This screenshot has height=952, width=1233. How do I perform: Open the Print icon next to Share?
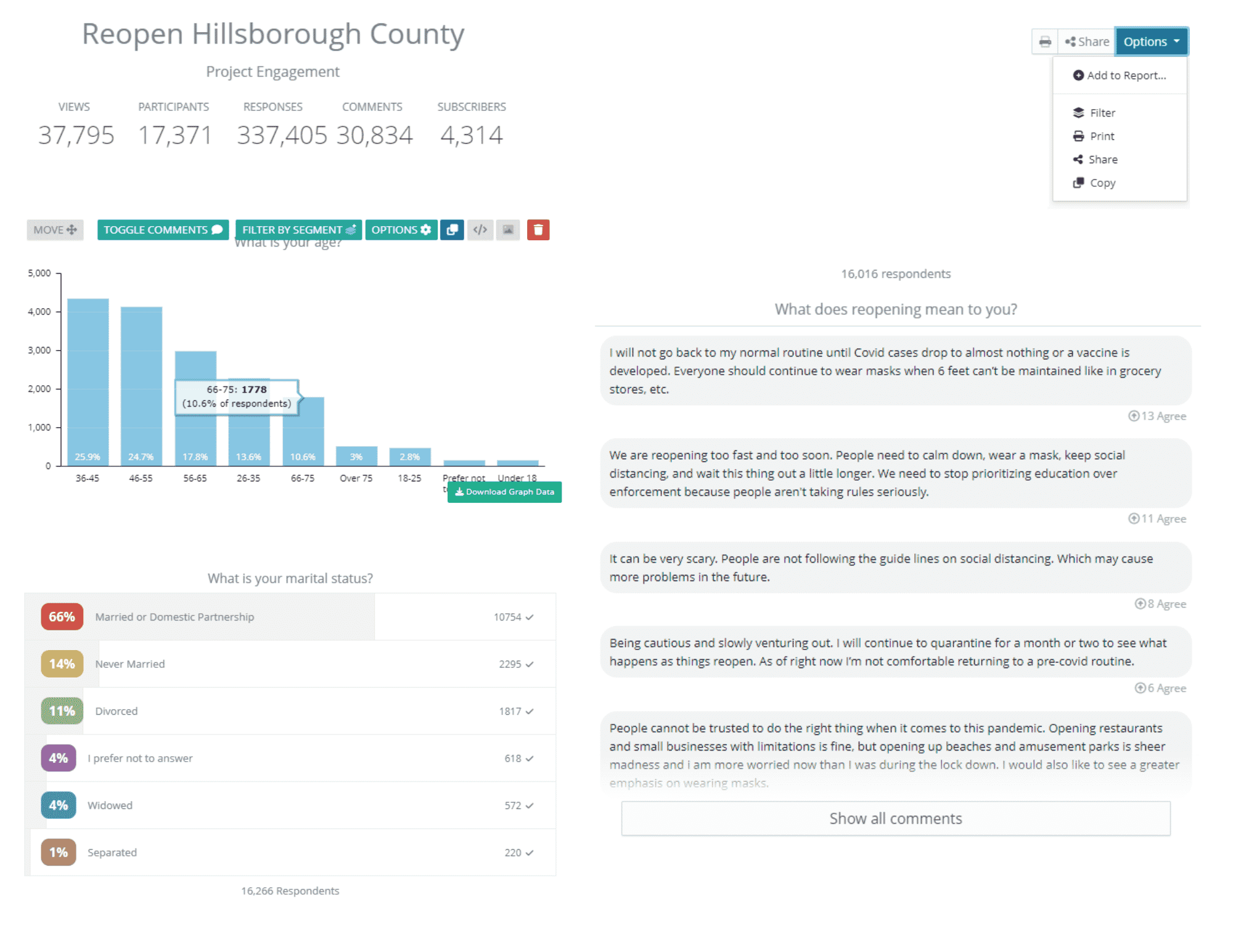[x=1044, y=41]
